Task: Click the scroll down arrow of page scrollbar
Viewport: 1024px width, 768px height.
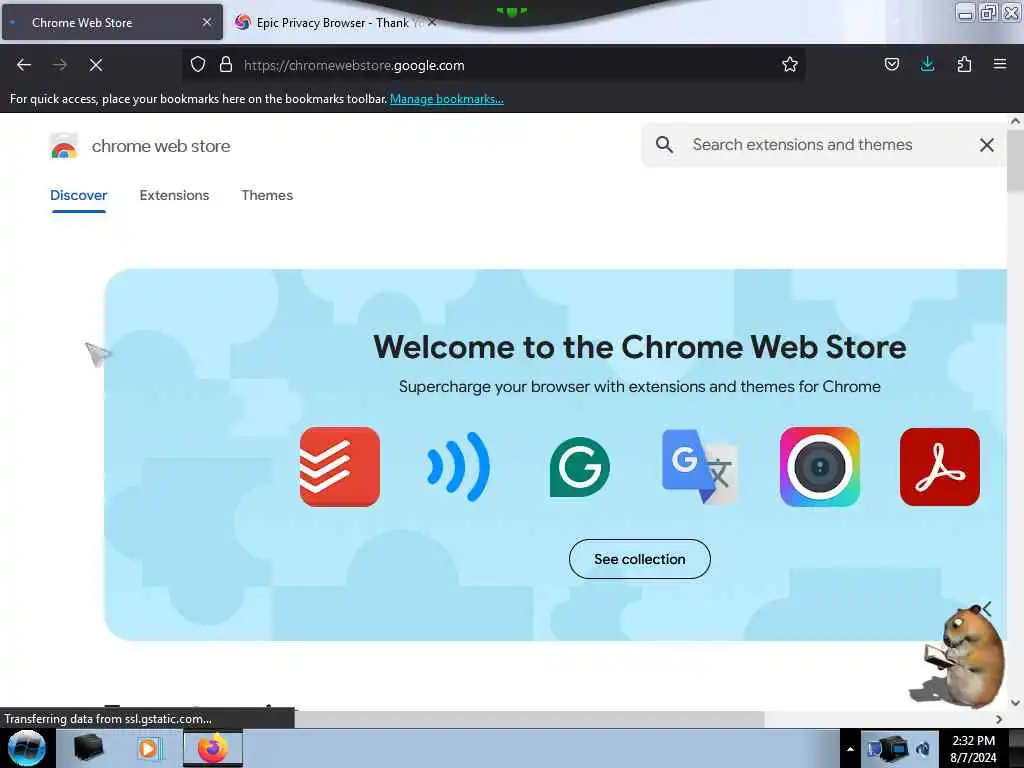Action: pos(1015,703)
